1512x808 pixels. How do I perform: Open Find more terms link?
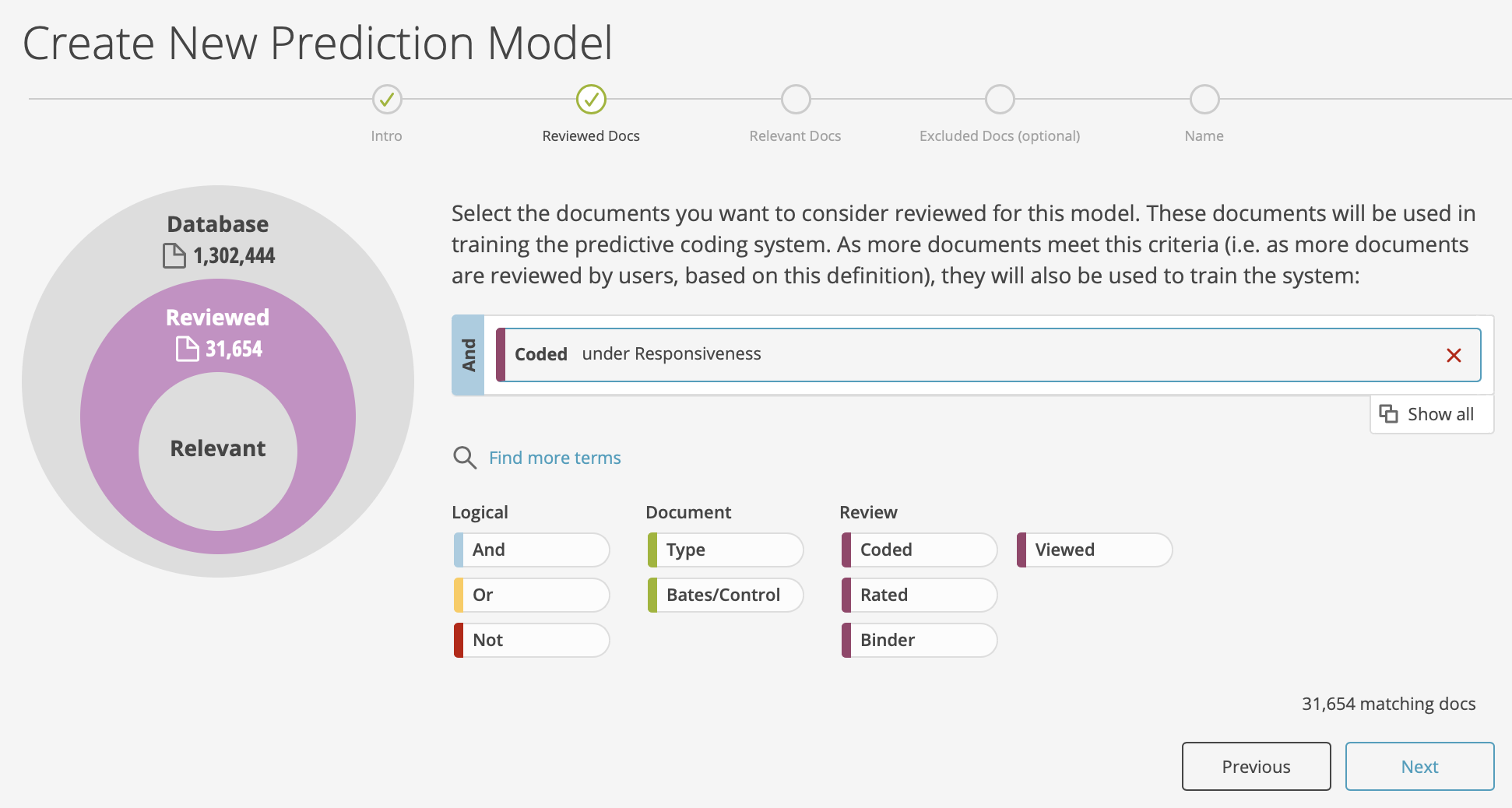(x=554, y=458)
